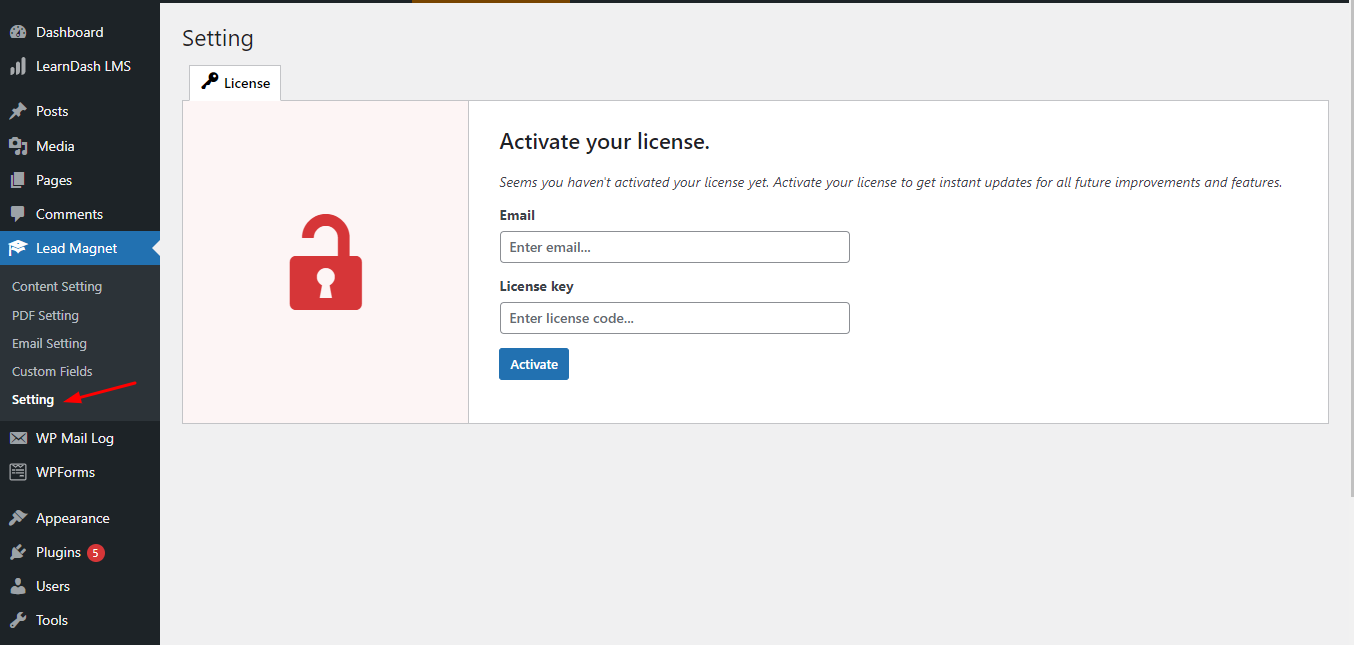This screenshot has width=1354, height=645.
Task: Click the WPForms form icon
Action: (18, 472)
